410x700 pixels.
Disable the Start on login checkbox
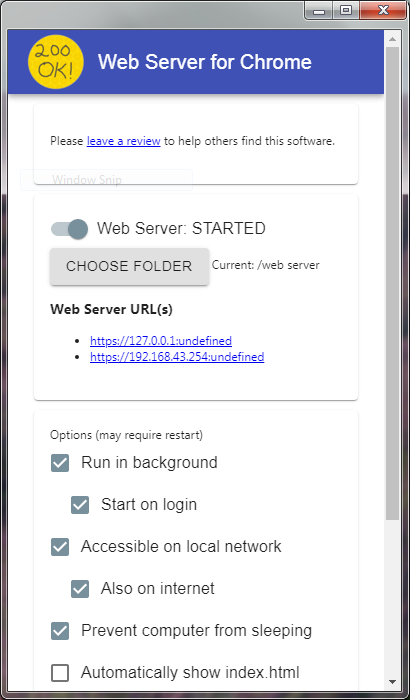[80, 505]
